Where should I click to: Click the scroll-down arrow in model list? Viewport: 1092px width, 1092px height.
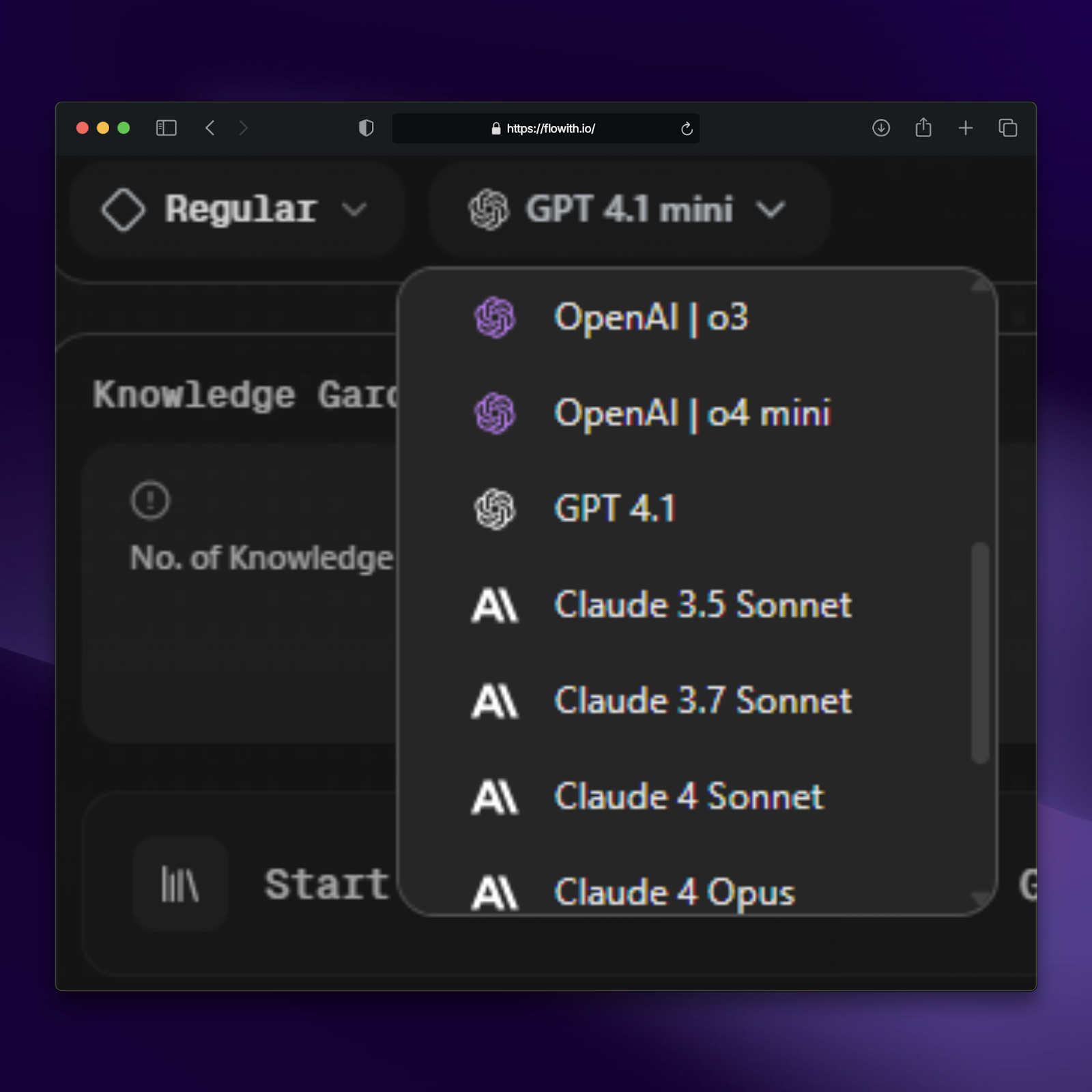point(980,900)
